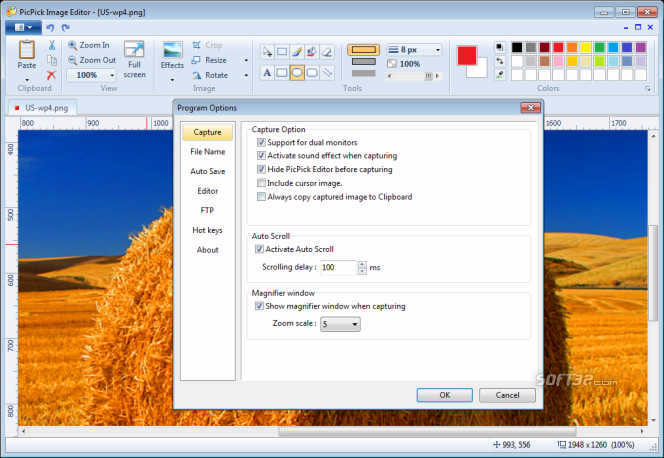664x458 pixels.
Task: Open the Capture options page
Action: point(208,132)
